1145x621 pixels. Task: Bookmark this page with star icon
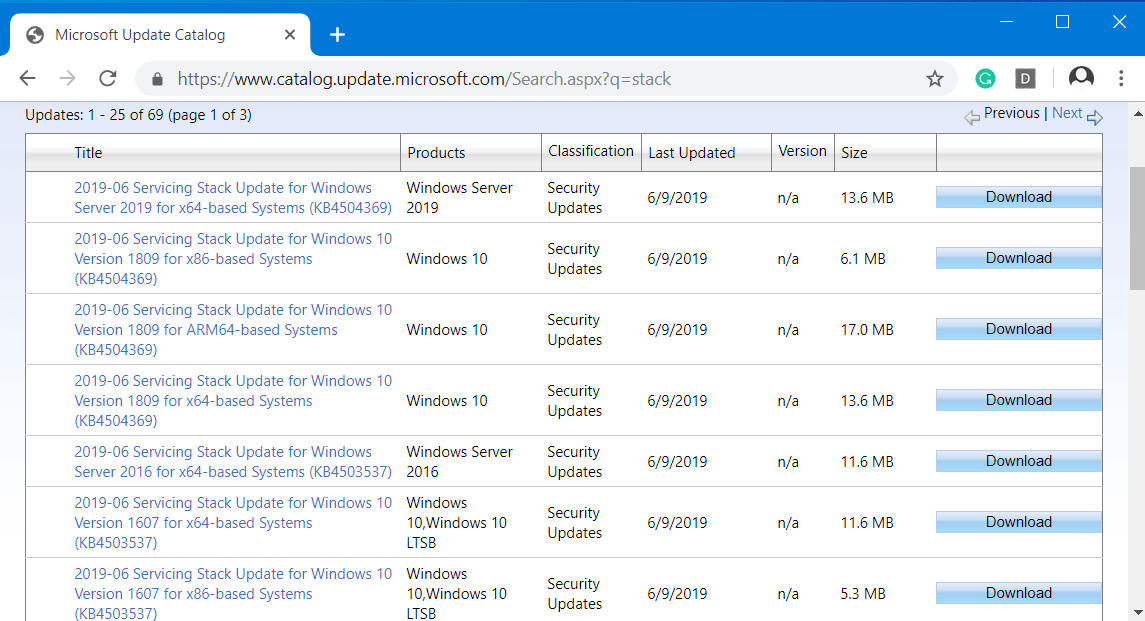click(x=935, y=79)
